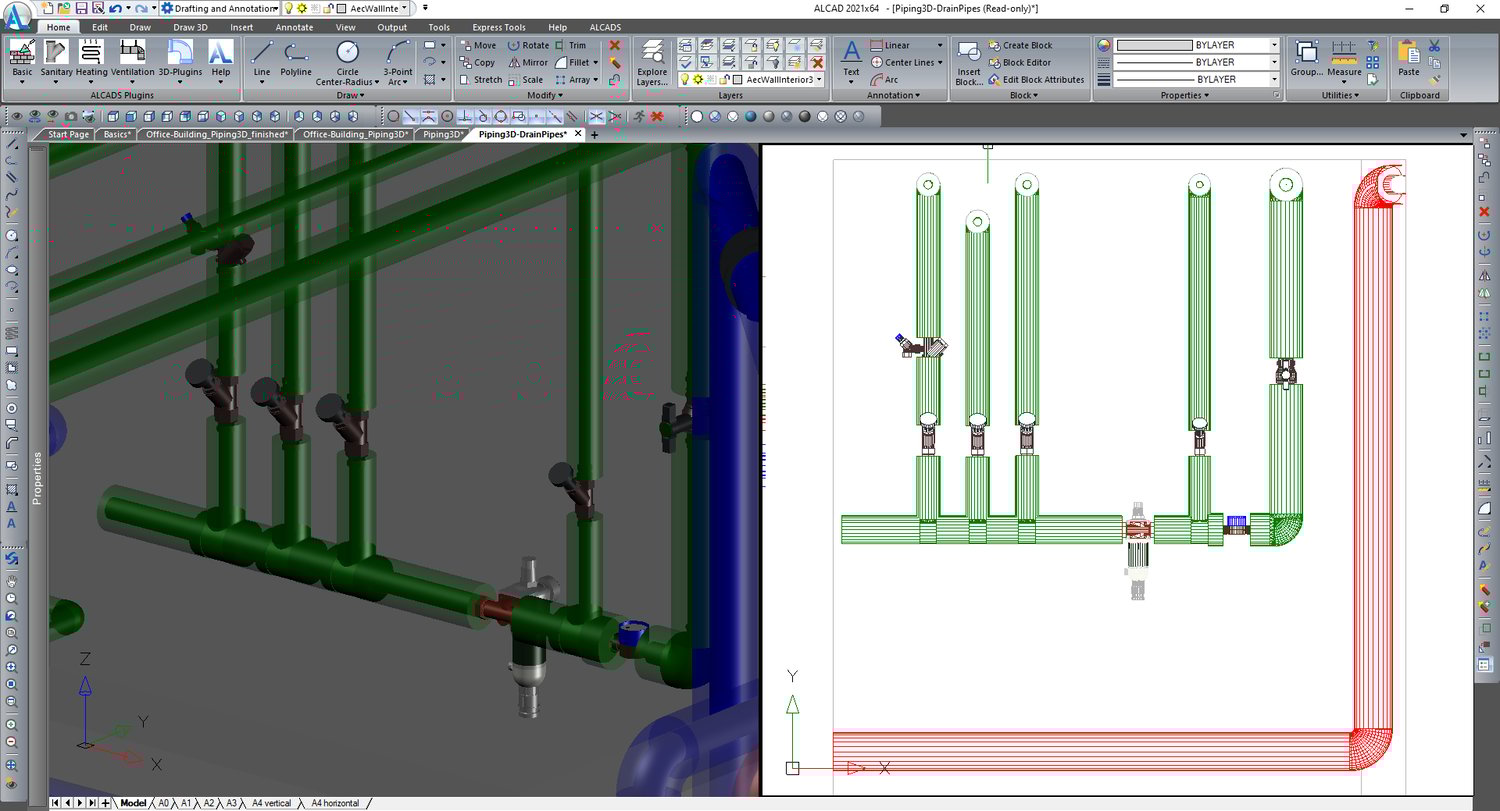Activate the Mirror modify tool
Image resolution: width=1500 pixels, height=811 pixels.
coord(530,62)
